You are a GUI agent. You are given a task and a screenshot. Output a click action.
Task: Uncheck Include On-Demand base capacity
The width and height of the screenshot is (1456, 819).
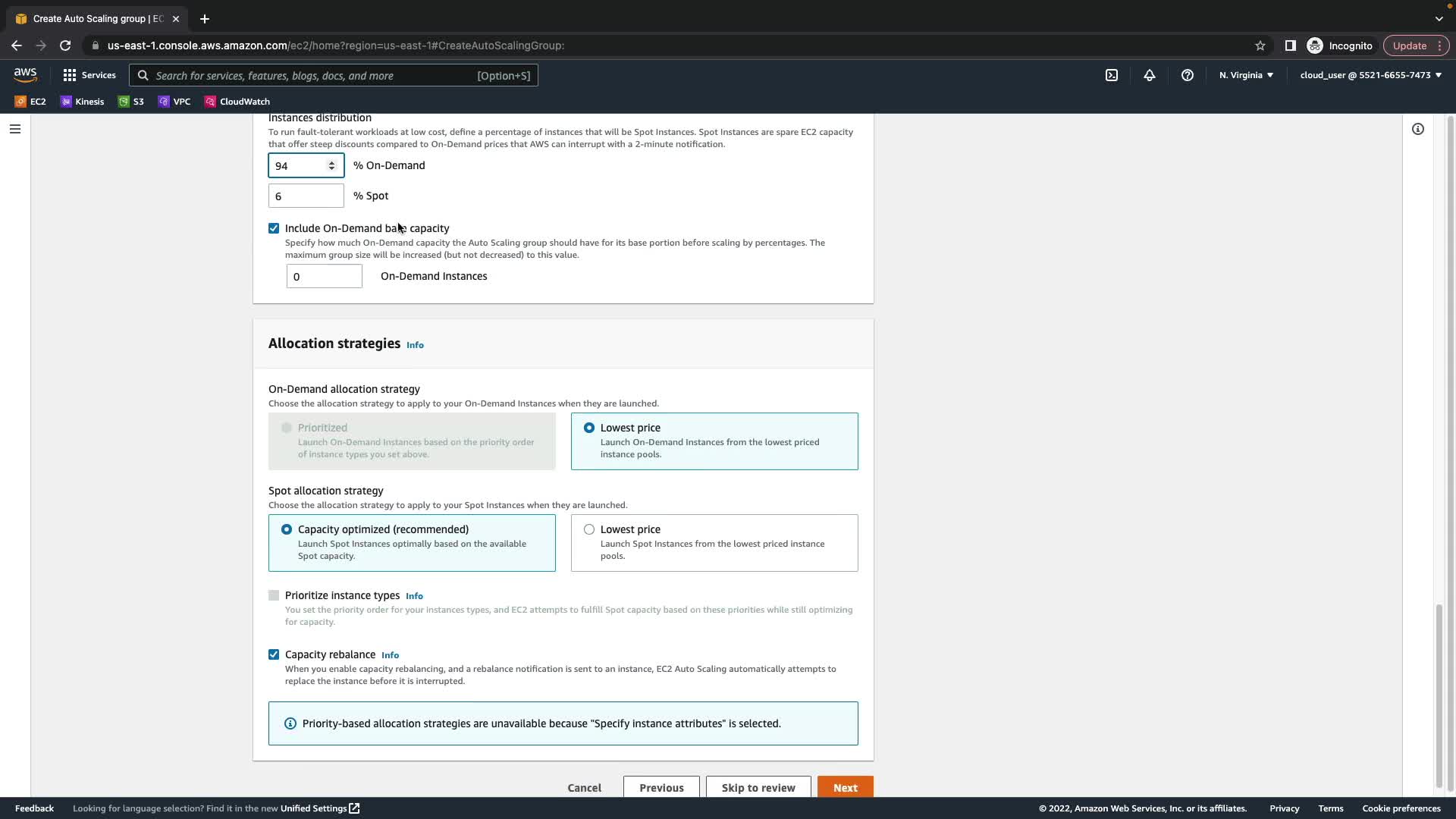pyautogui.click(x=274, y=228)
